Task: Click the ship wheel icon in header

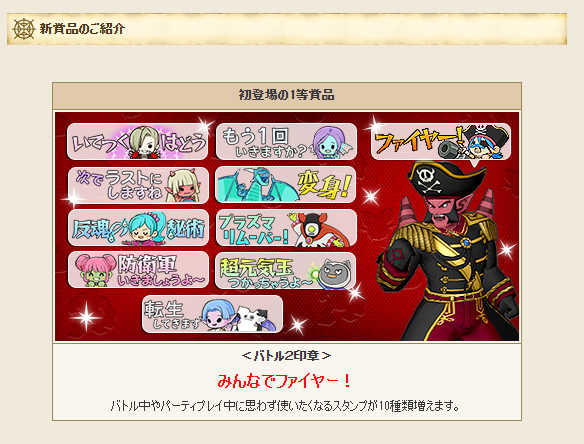Action: click(x=24, y=29)
